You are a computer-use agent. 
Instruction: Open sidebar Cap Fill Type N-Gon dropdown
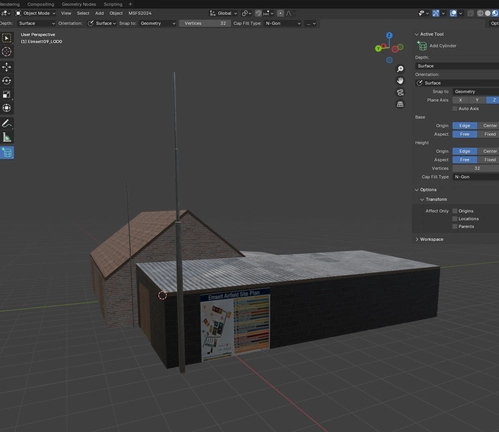[x=476, y=177]
